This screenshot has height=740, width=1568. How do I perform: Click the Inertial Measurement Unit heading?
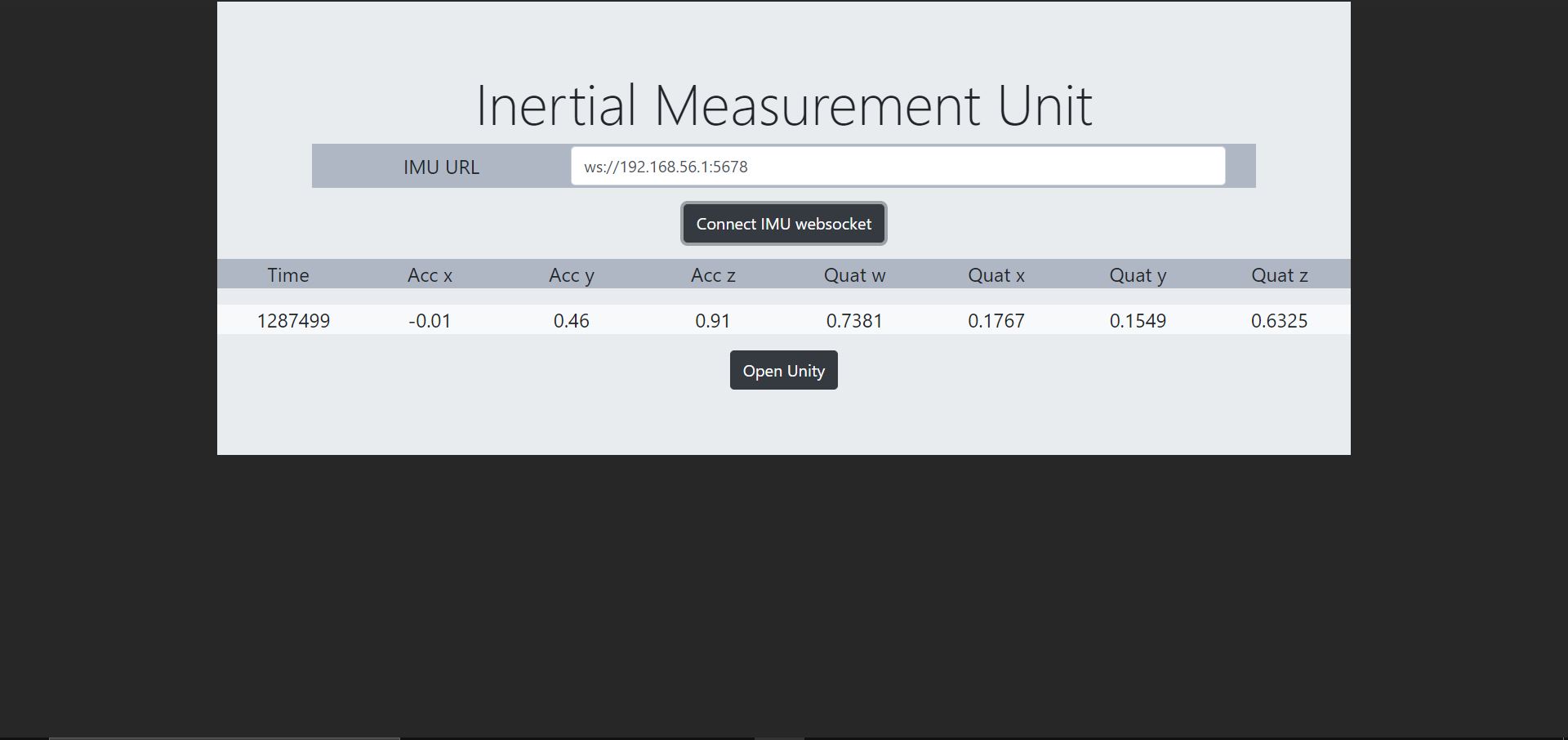784,105
